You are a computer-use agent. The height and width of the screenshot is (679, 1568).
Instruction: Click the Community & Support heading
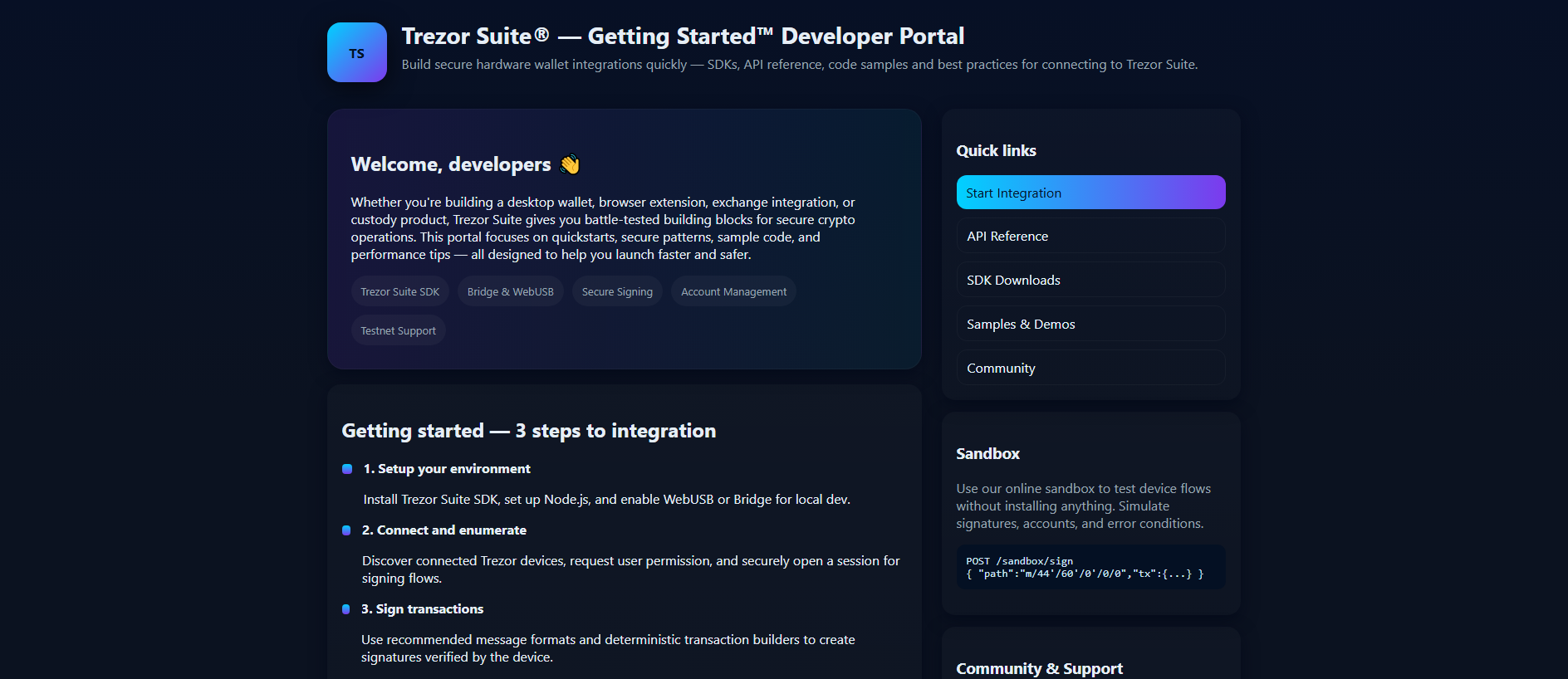[x=1039, y=668]
